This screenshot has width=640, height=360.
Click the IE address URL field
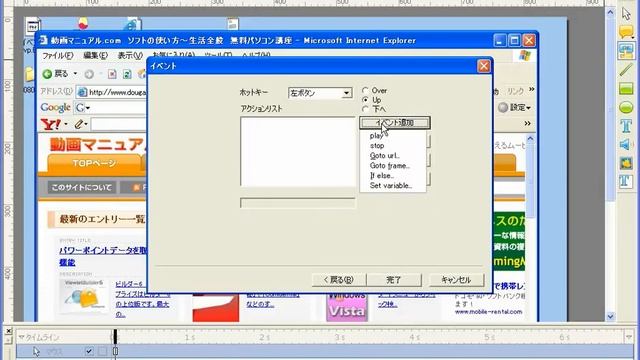click(x=111, y=92)
